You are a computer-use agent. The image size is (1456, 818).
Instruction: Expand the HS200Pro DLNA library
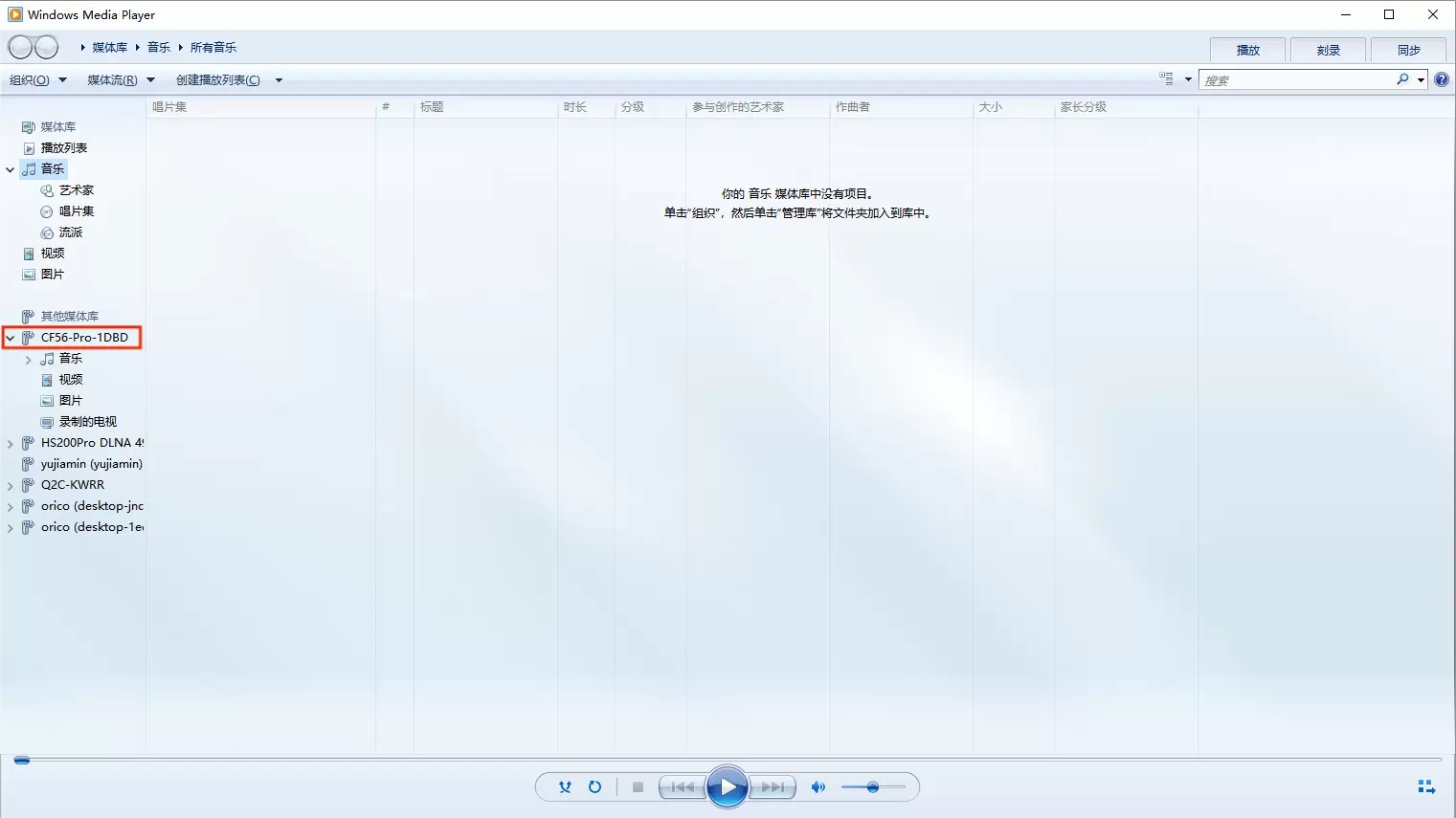(x=11, y=444)
